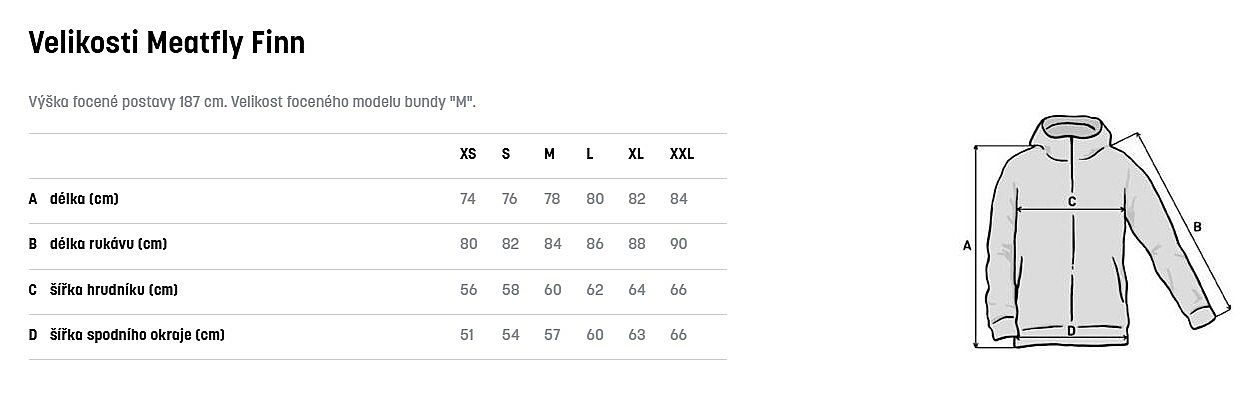Select the "šířka hrudníku (cm)" row label
This screenshot has height=405, width=1255.
click(x=114, y=290)
